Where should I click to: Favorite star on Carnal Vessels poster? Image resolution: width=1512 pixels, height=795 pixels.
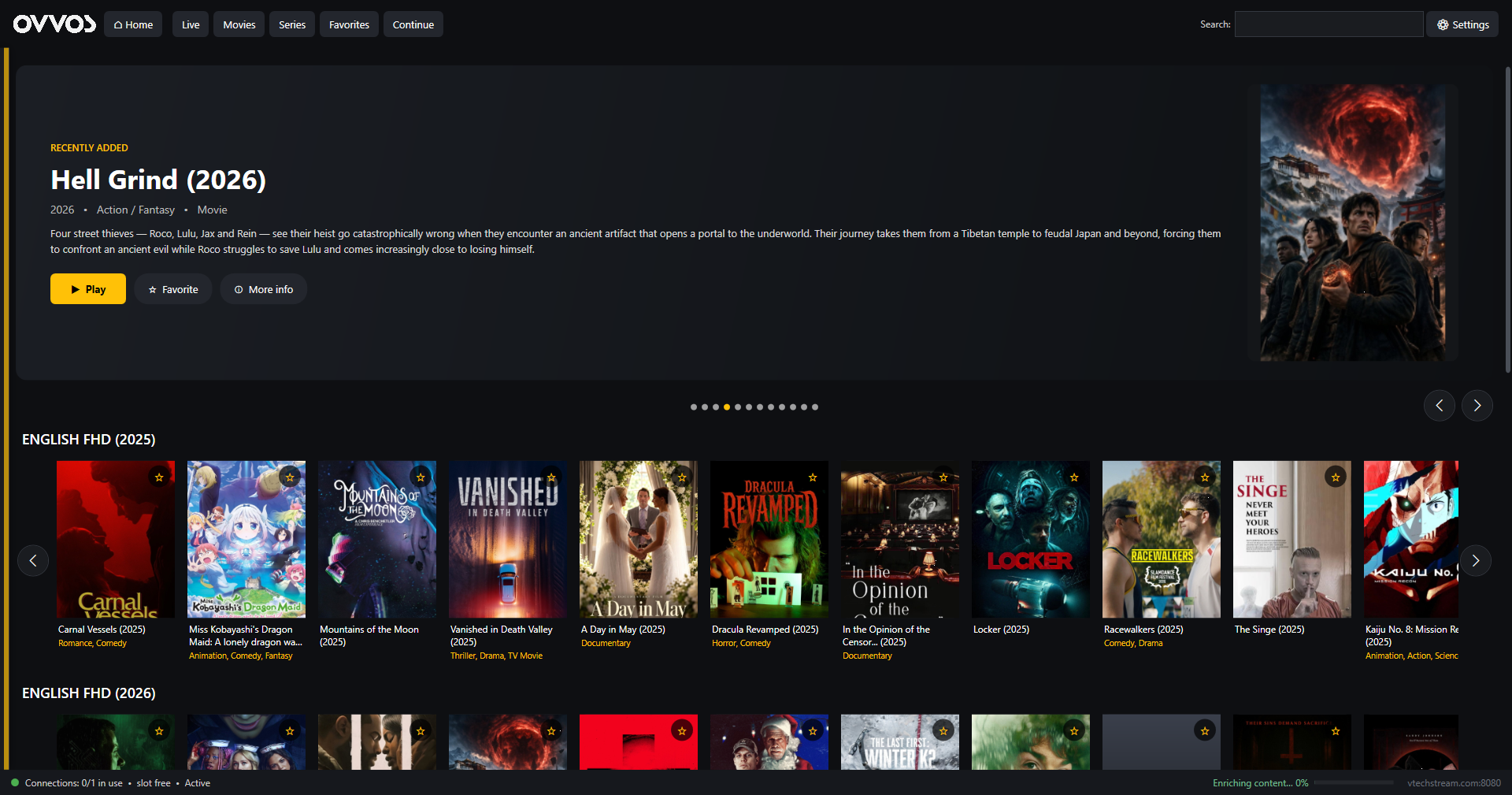pyautogui.click(x=159, y=477)
